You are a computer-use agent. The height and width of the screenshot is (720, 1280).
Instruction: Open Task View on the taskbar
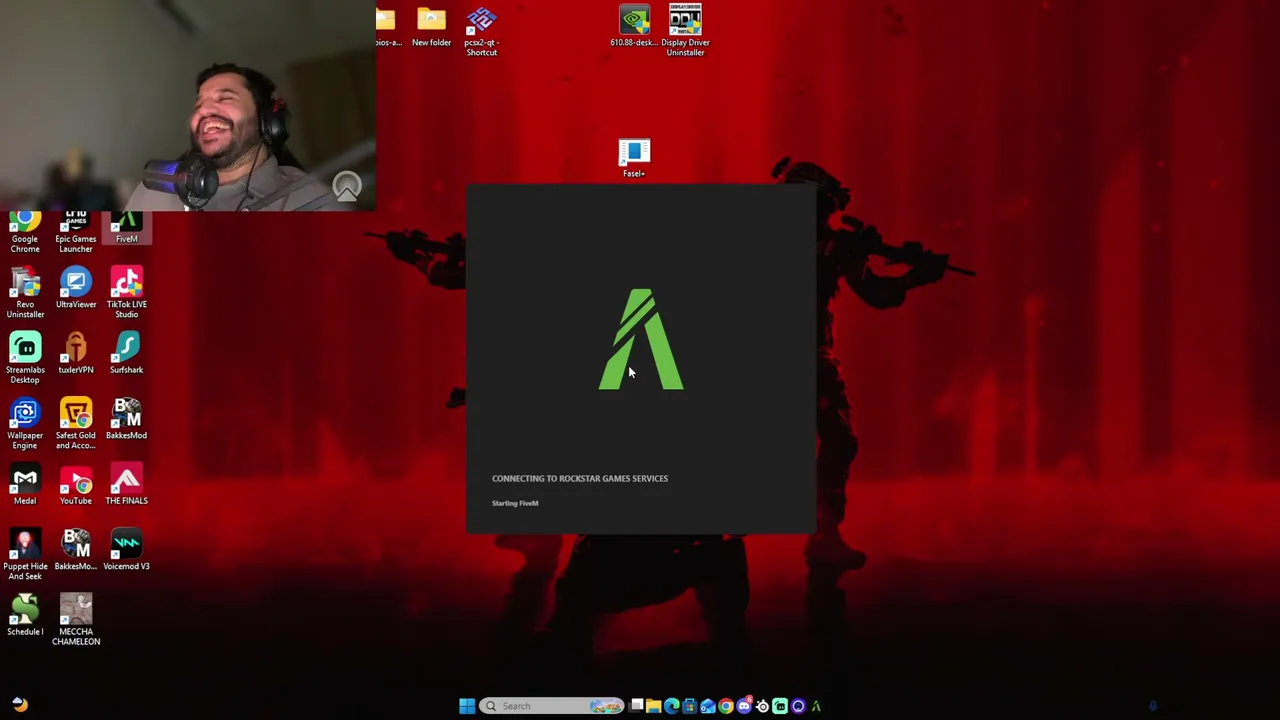[636, 706]
